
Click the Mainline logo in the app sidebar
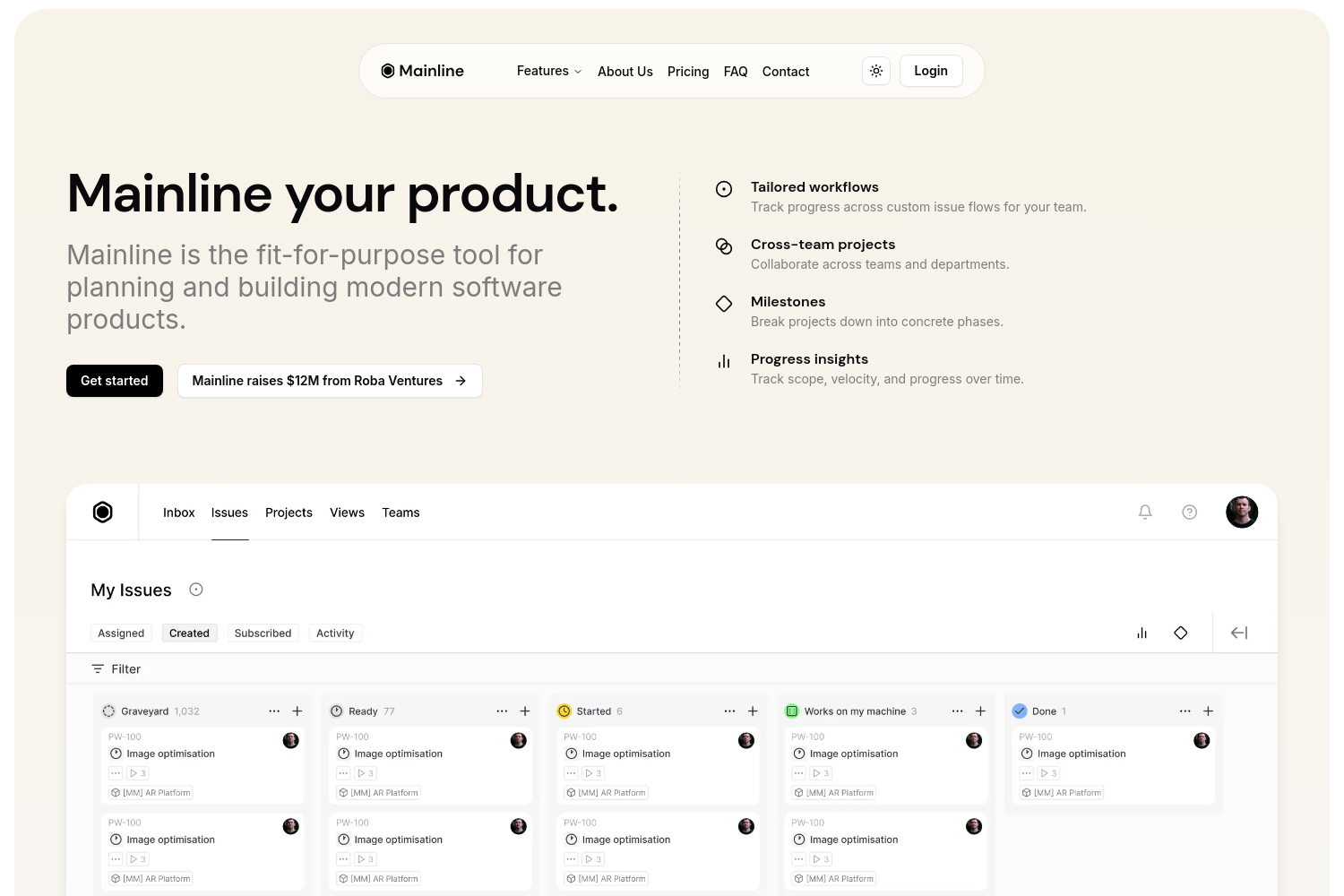point(102,512)
